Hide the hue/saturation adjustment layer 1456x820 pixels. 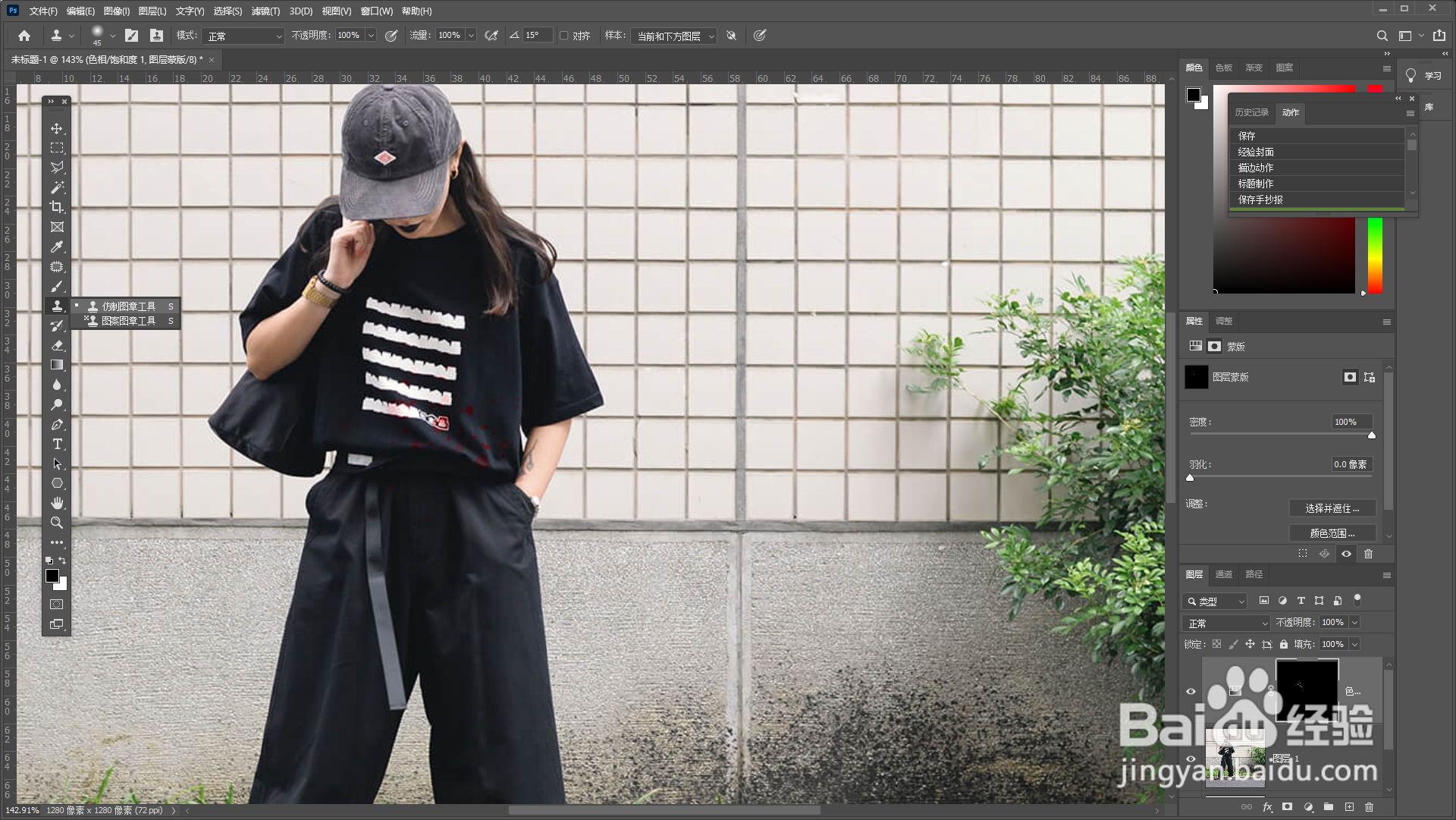tap(1191, 691)
